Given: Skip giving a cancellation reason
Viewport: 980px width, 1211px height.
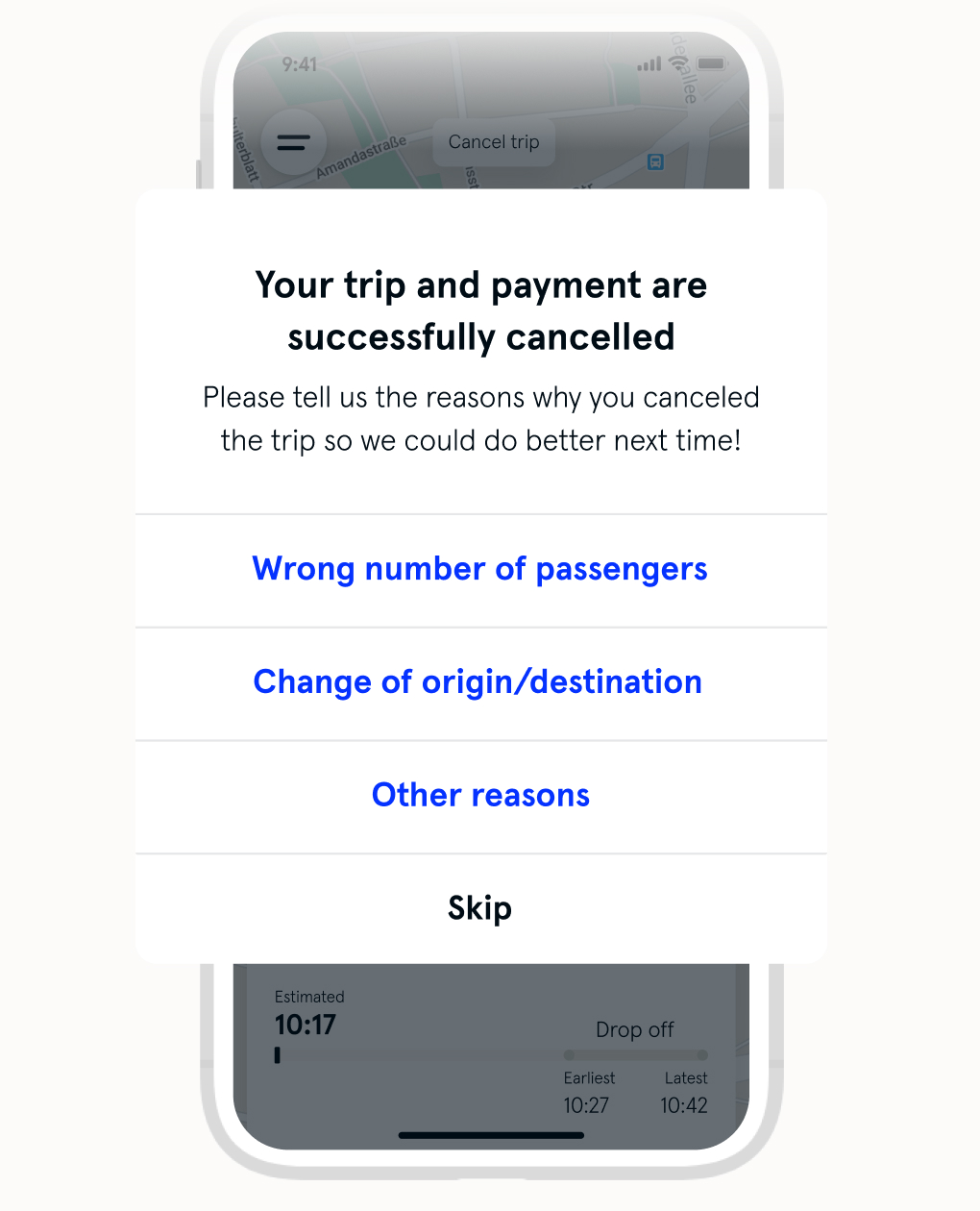Looking at the screenshot, I should [480, 908].
